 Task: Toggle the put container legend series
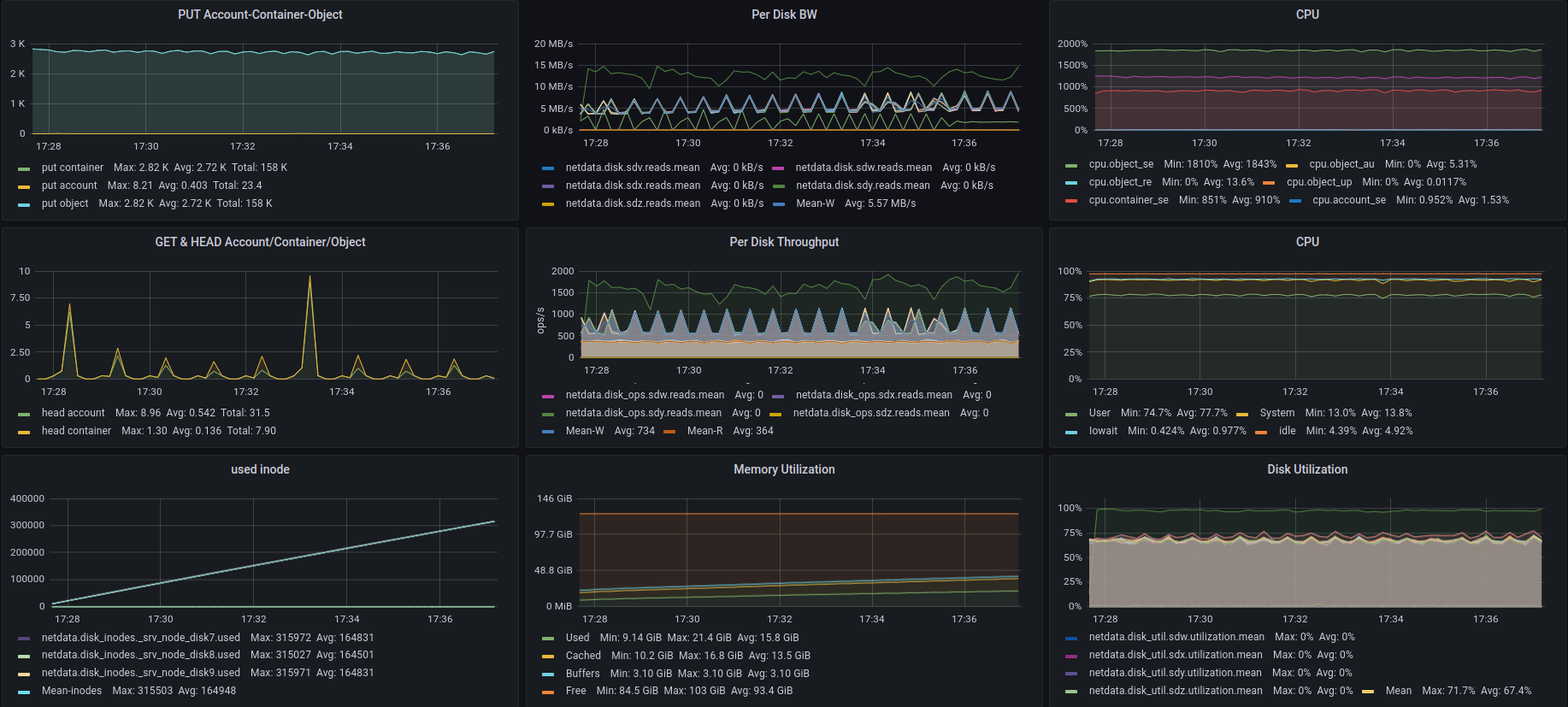tap(72, 168)
